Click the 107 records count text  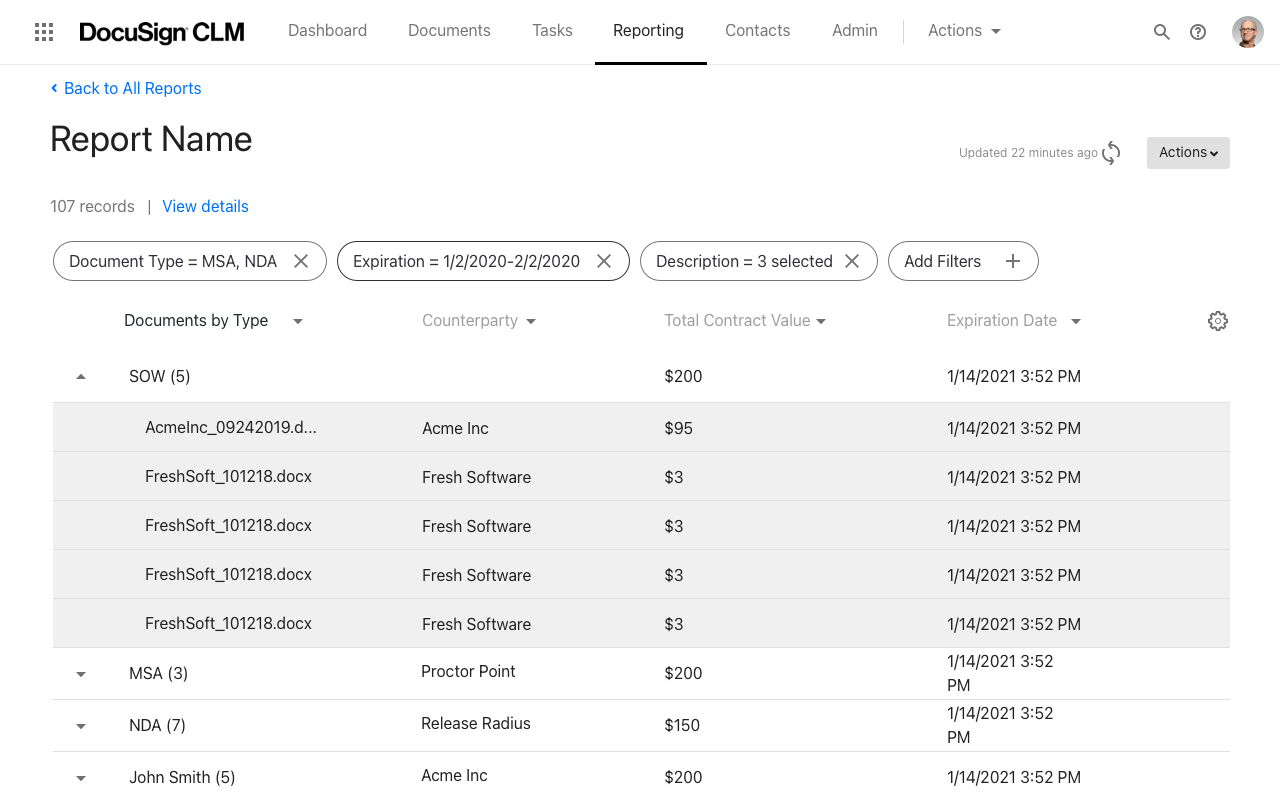tap(92, 206)
